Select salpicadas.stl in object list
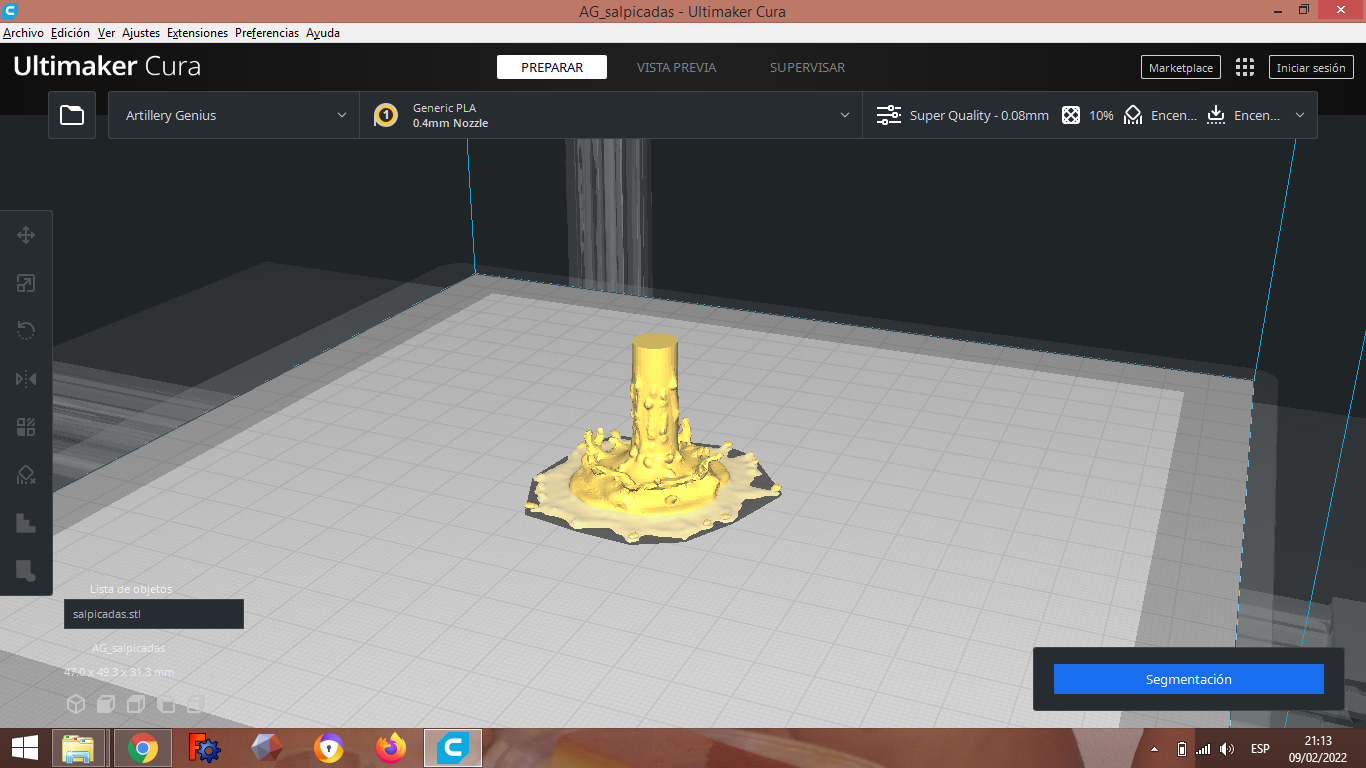1366x768 pixels. (154, 614)
